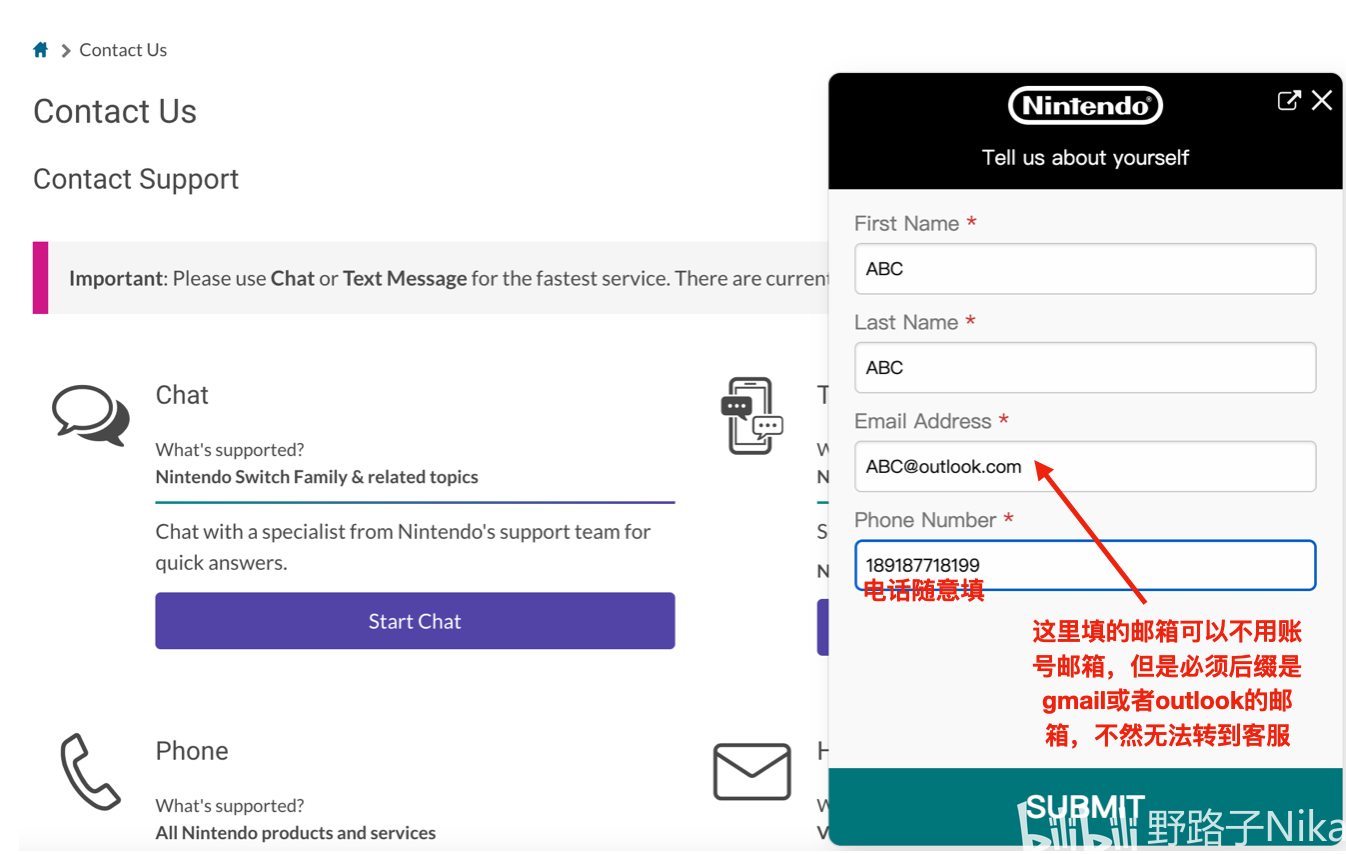1346x854 pixels.
Task: Start a chat with Nintendo support
Action: point(415,621)
